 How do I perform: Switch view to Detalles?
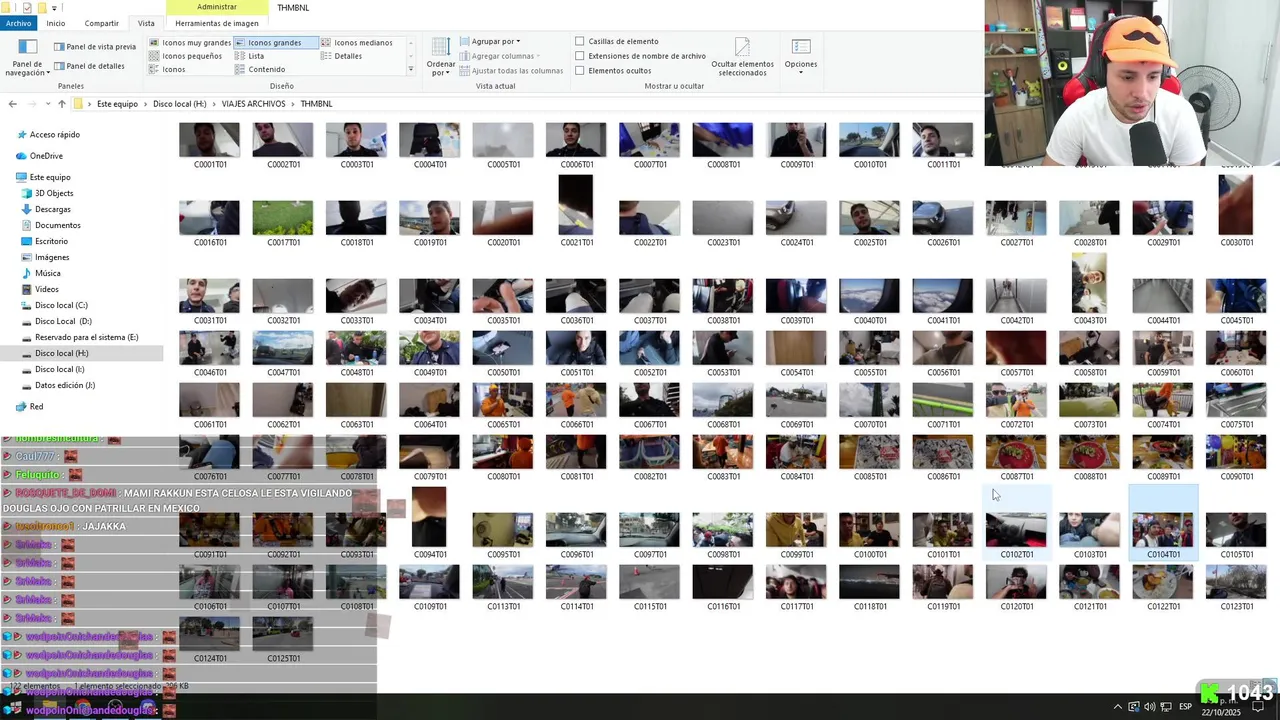click(x=341, y=56)
